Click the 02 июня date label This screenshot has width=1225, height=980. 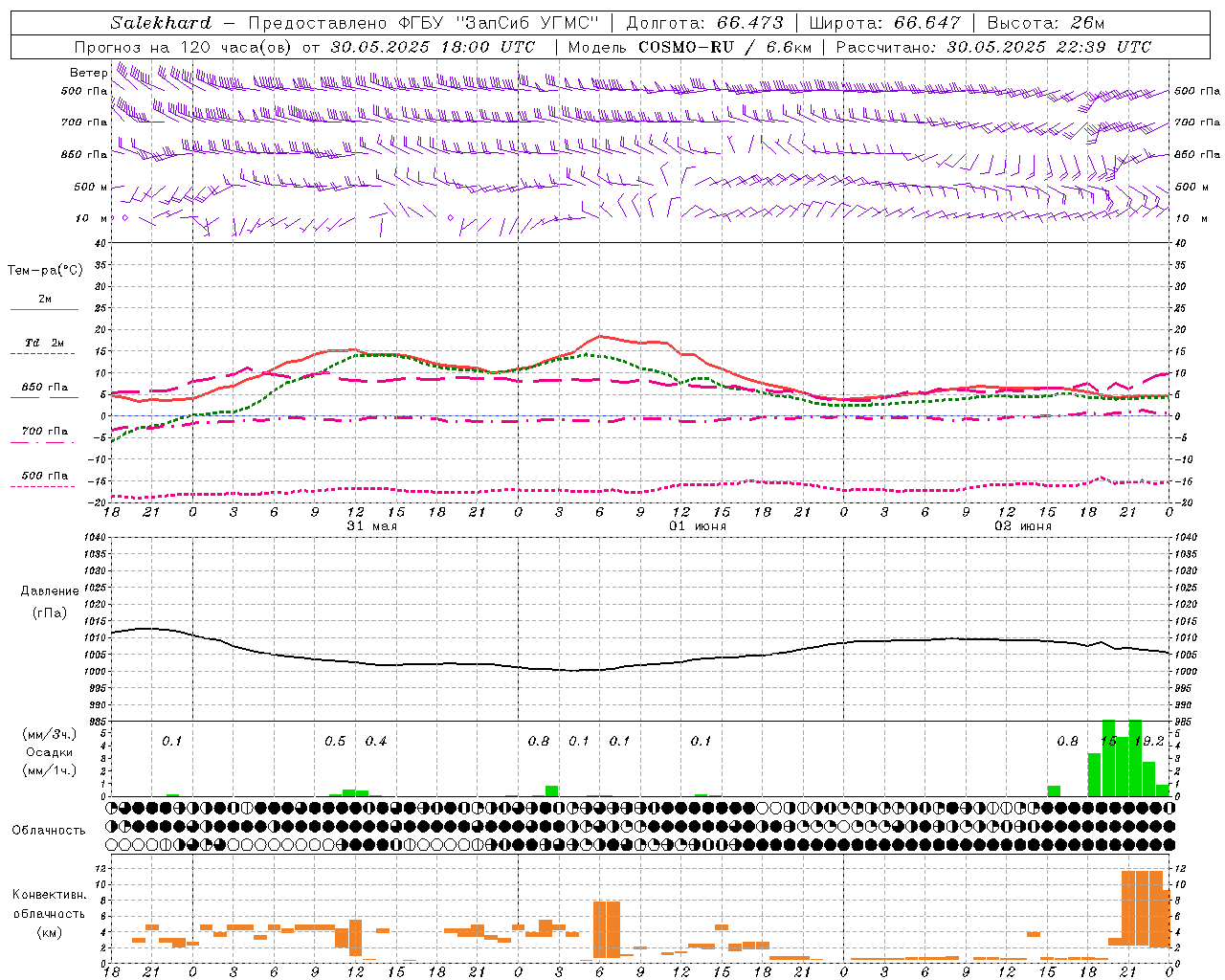click(x=1022, y=526)
